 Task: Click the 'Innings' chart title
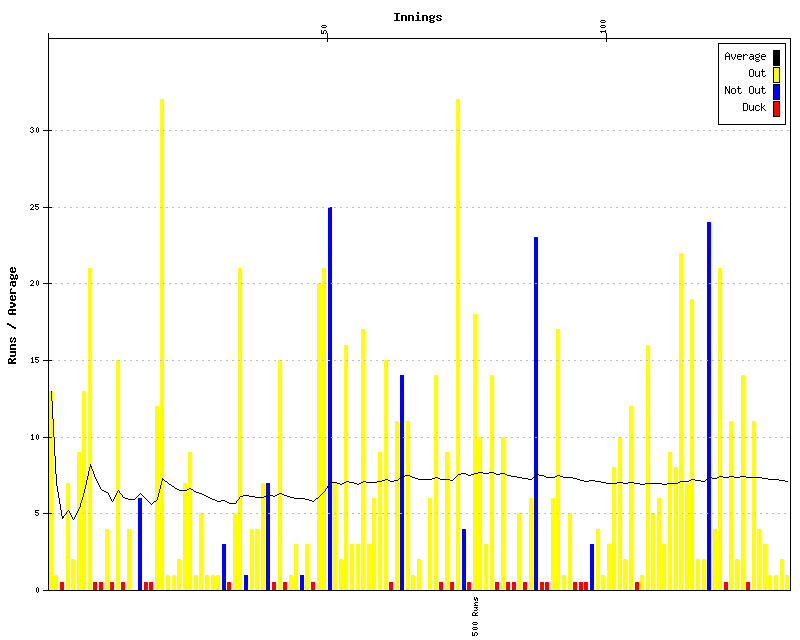tap(417, 17)
